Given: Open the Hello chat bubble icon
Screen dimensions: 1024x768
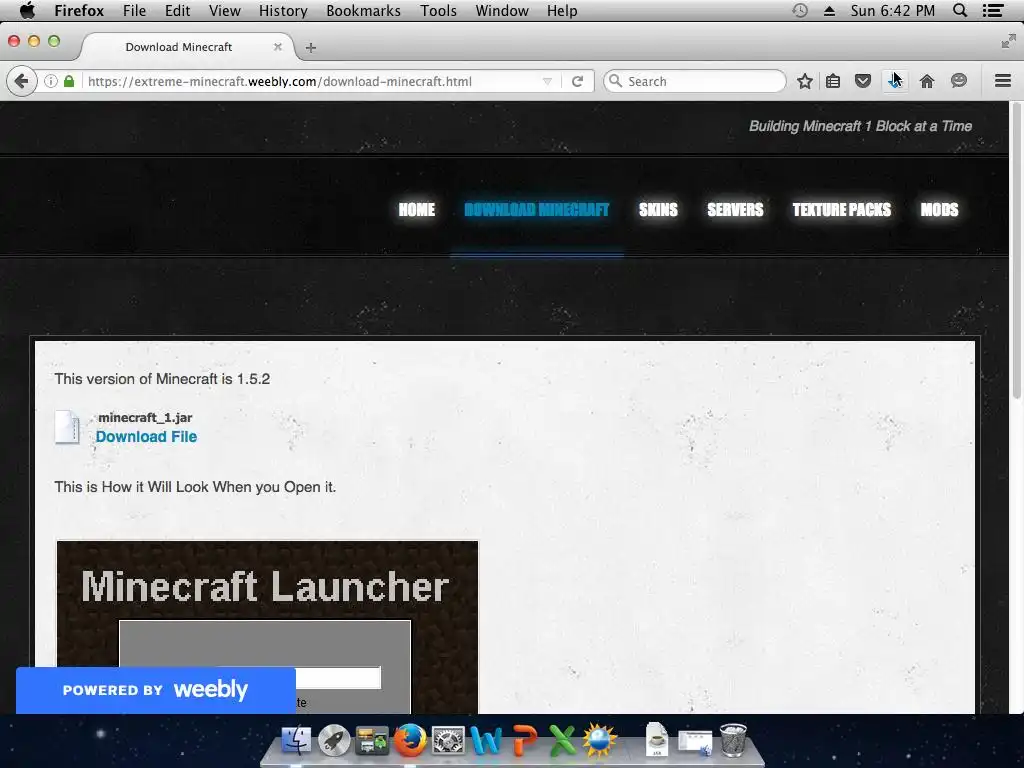Looking at the screenshot, I should click(x=958, y=81).
